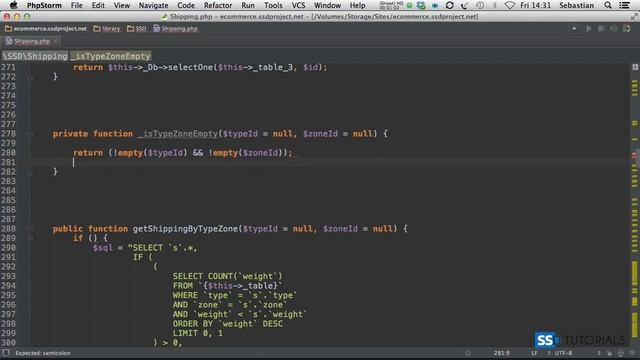
Task: Click 'LIMIT 0, 1' text
Action: coord(198,333)
